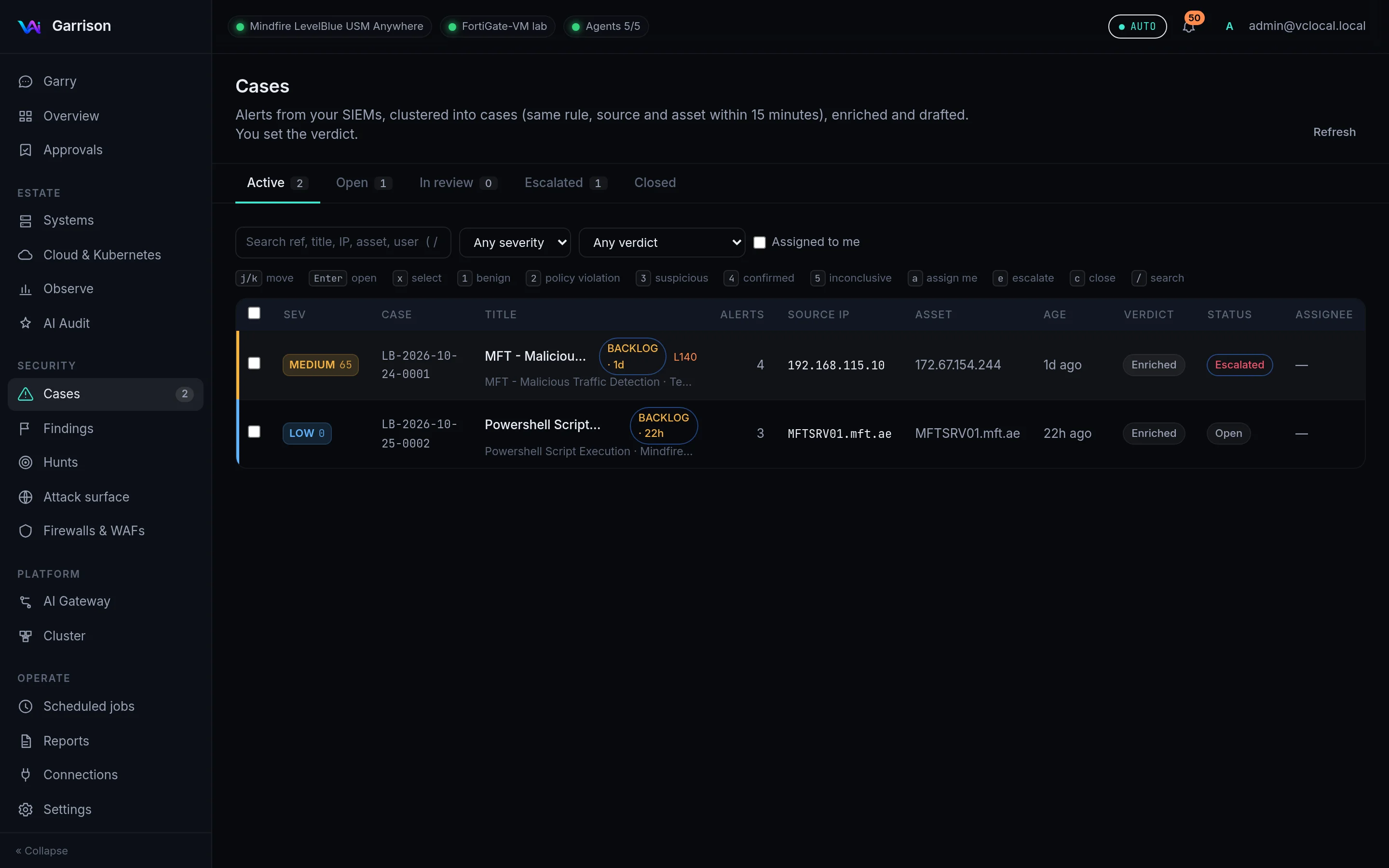
Task: Click the case search input field
Action: click(343, 242)
